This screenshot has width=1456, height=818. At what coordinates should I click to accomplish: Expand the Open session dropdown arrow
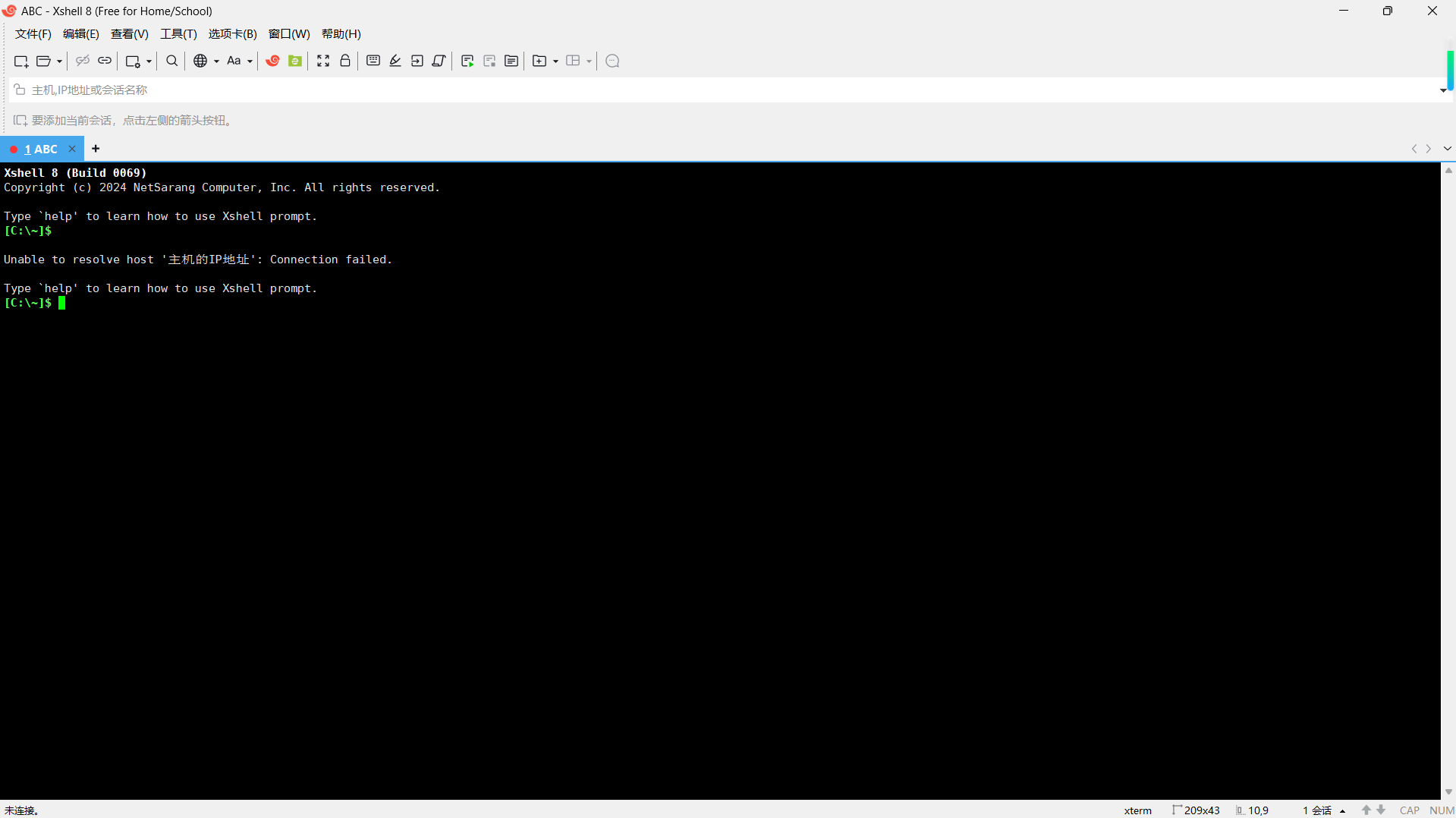(x=59, y=61)
